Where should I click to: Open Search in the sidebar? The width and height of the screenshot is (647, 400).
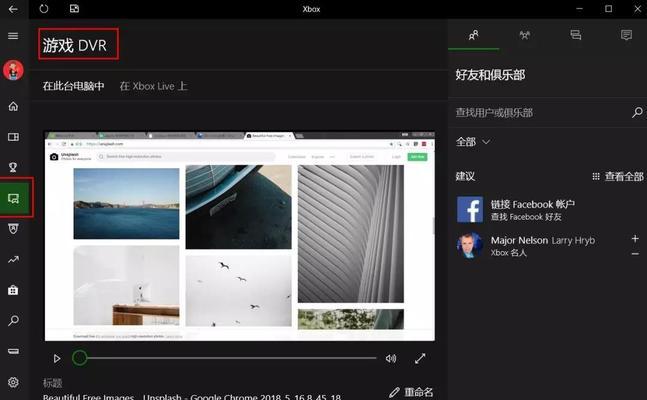click(13, 321)
